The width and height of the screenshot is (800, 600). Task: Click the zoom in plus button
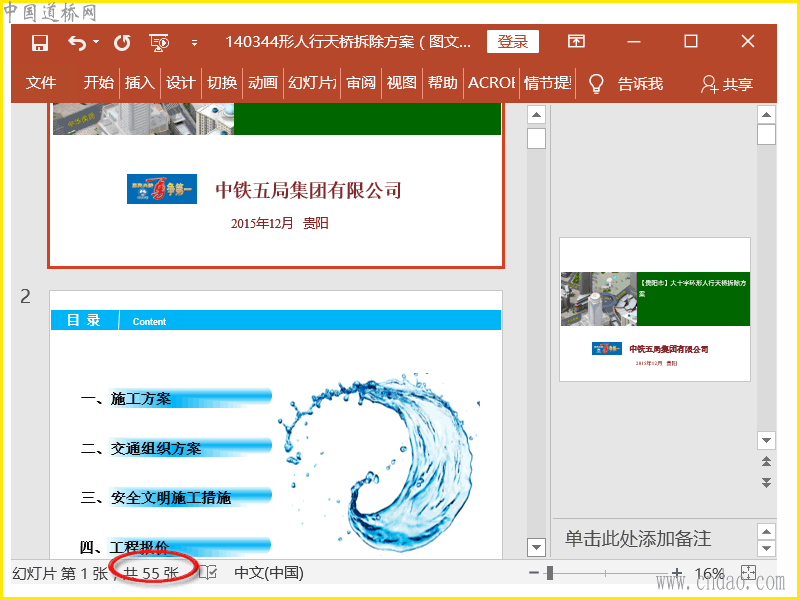[x=677, y=573]
